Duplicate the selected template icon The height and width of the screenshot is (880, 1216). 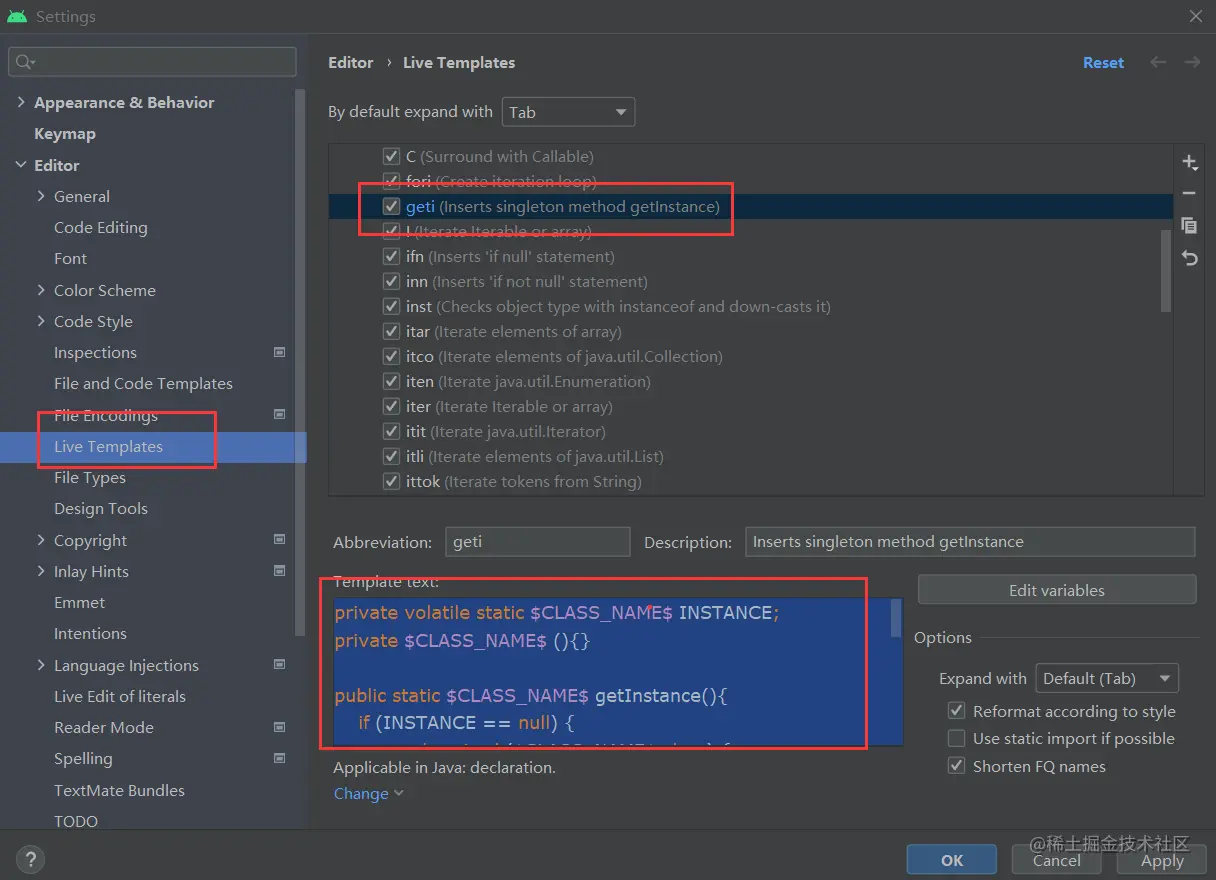[x=1189, y=225]
